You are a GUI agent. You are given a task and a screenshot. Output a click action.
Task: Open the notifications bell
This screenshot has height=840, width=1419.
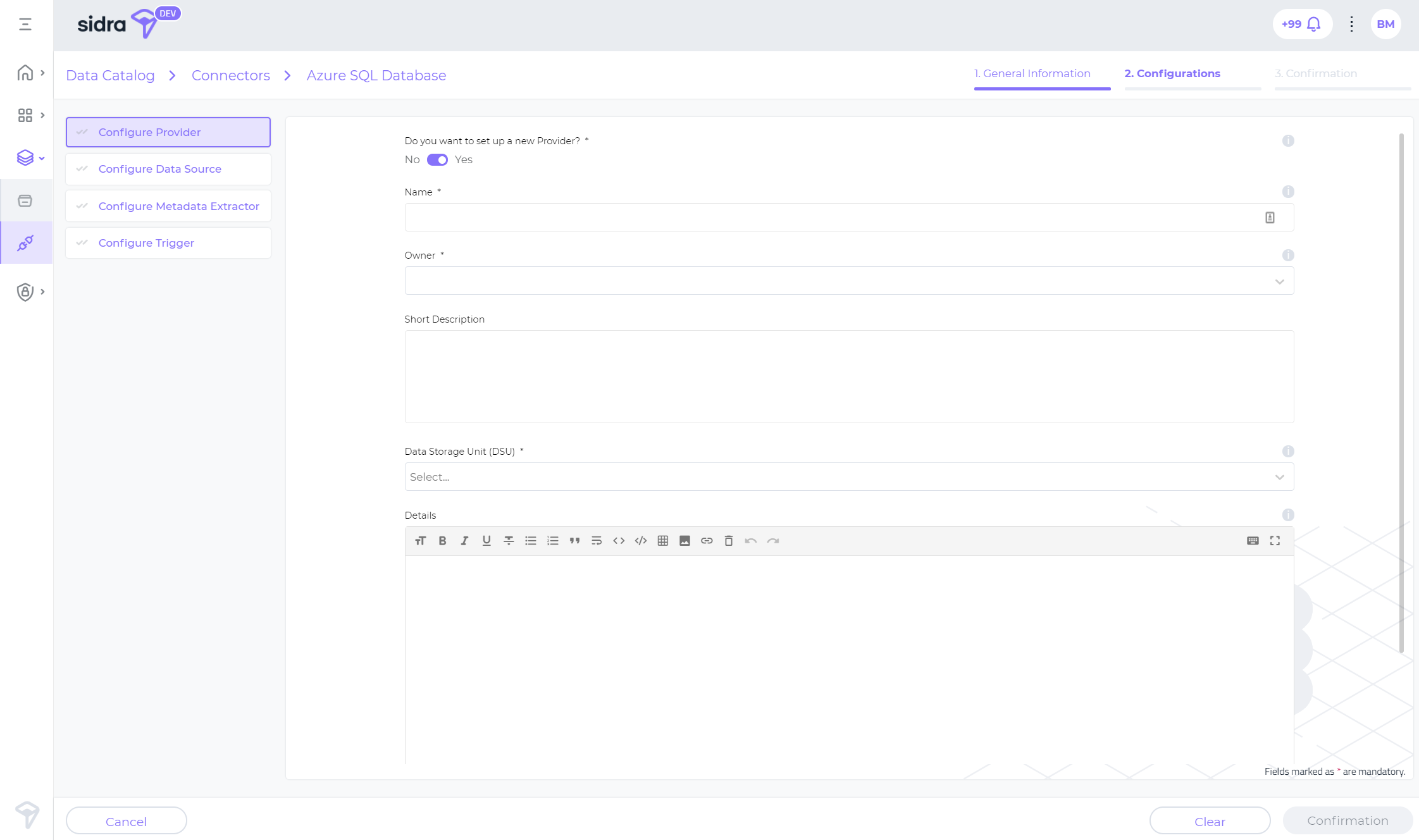click(x=1313, y=24)
